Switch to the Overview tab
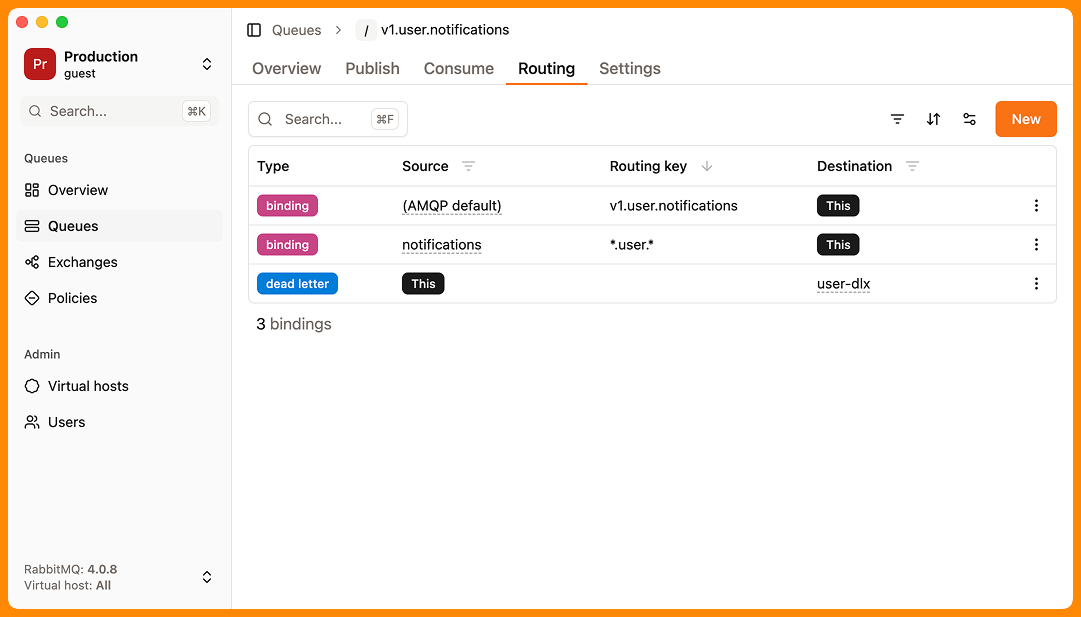The image size is (1081, 617). click(x=287, y=68)
